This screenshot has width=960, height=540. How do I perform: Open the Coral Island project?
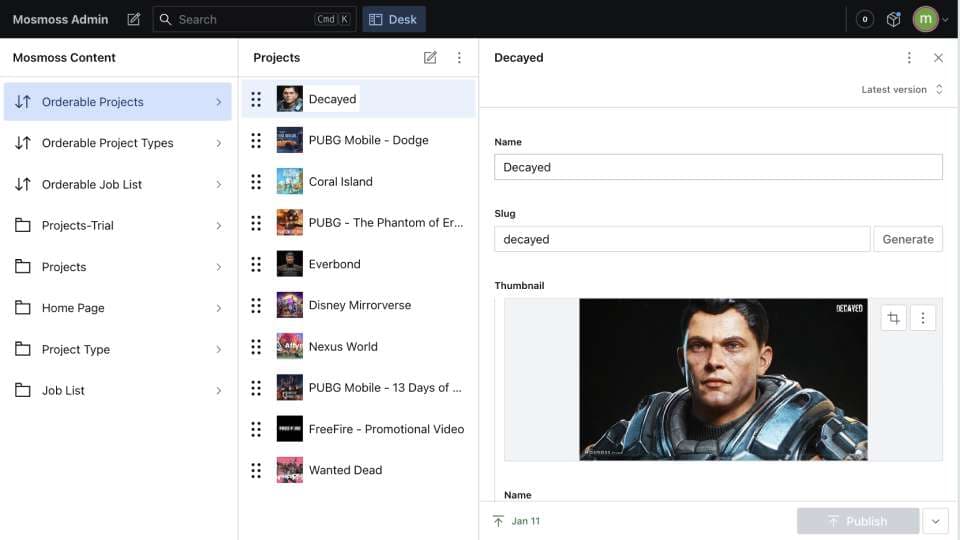[x=358, y=182]
